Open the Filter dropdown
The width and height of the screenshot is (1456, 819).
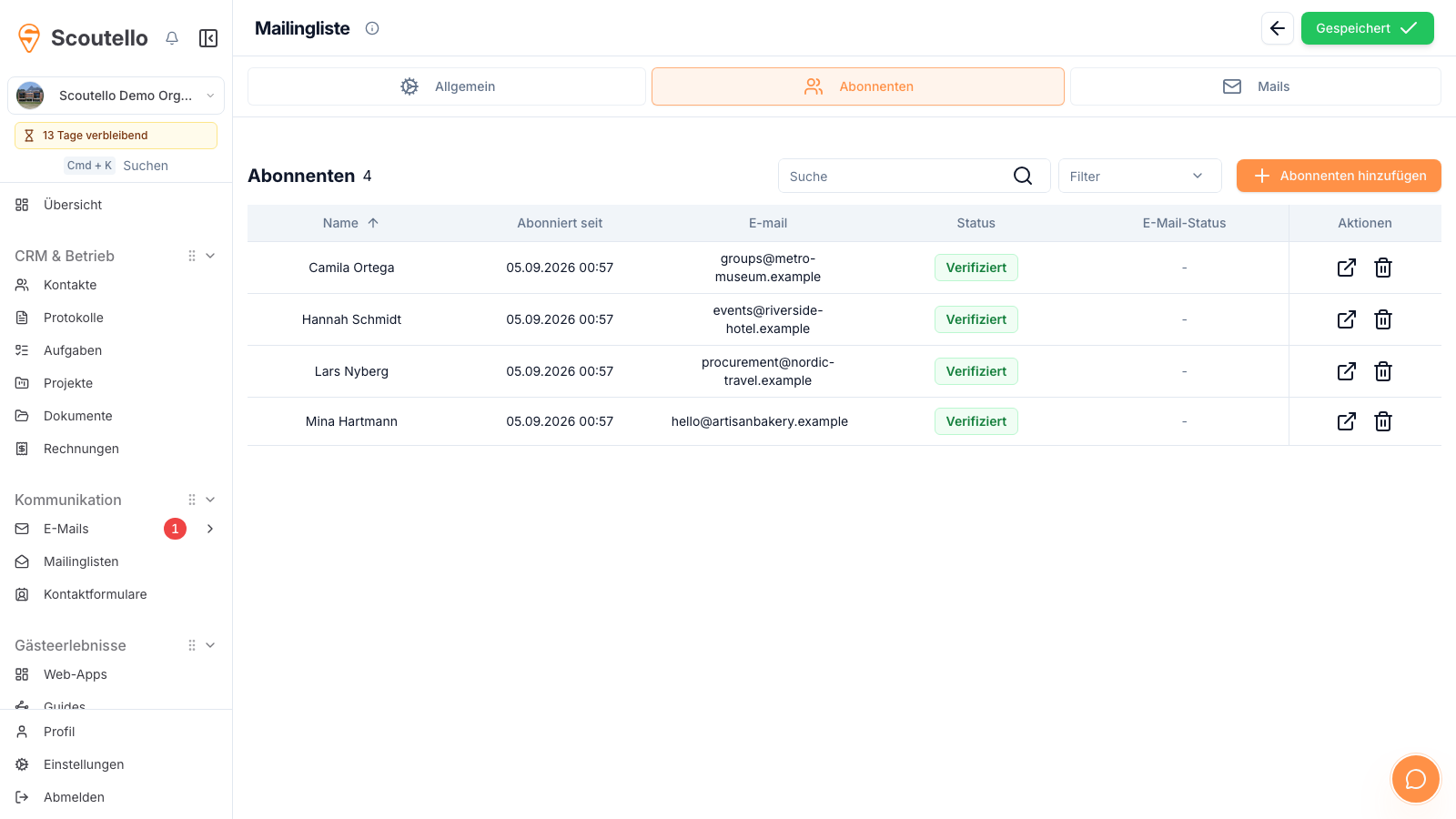[1139, 176]
